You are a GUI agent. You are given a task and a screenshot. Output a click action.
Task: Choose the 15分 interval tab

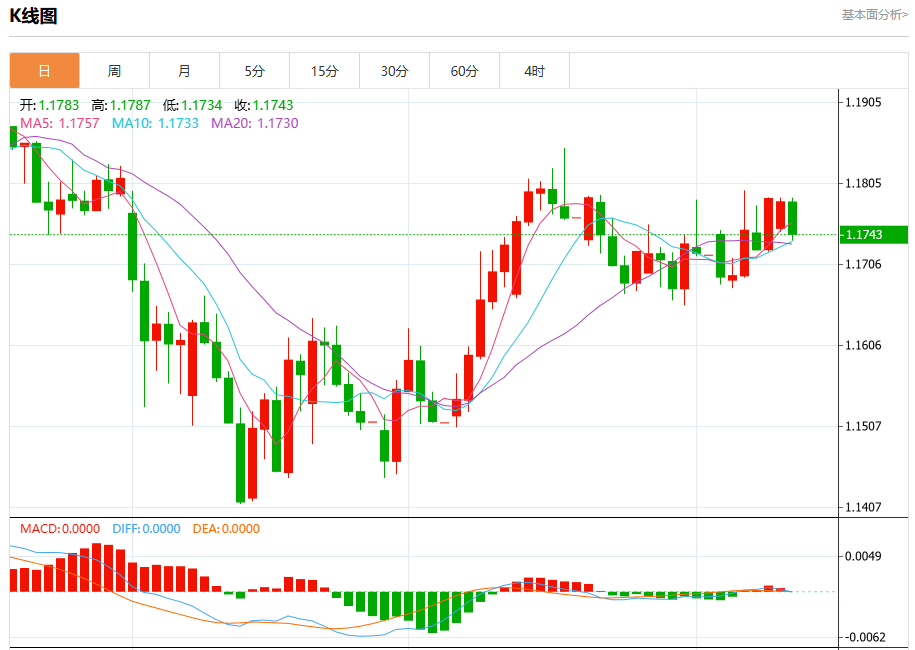click(x=324, y=71)
